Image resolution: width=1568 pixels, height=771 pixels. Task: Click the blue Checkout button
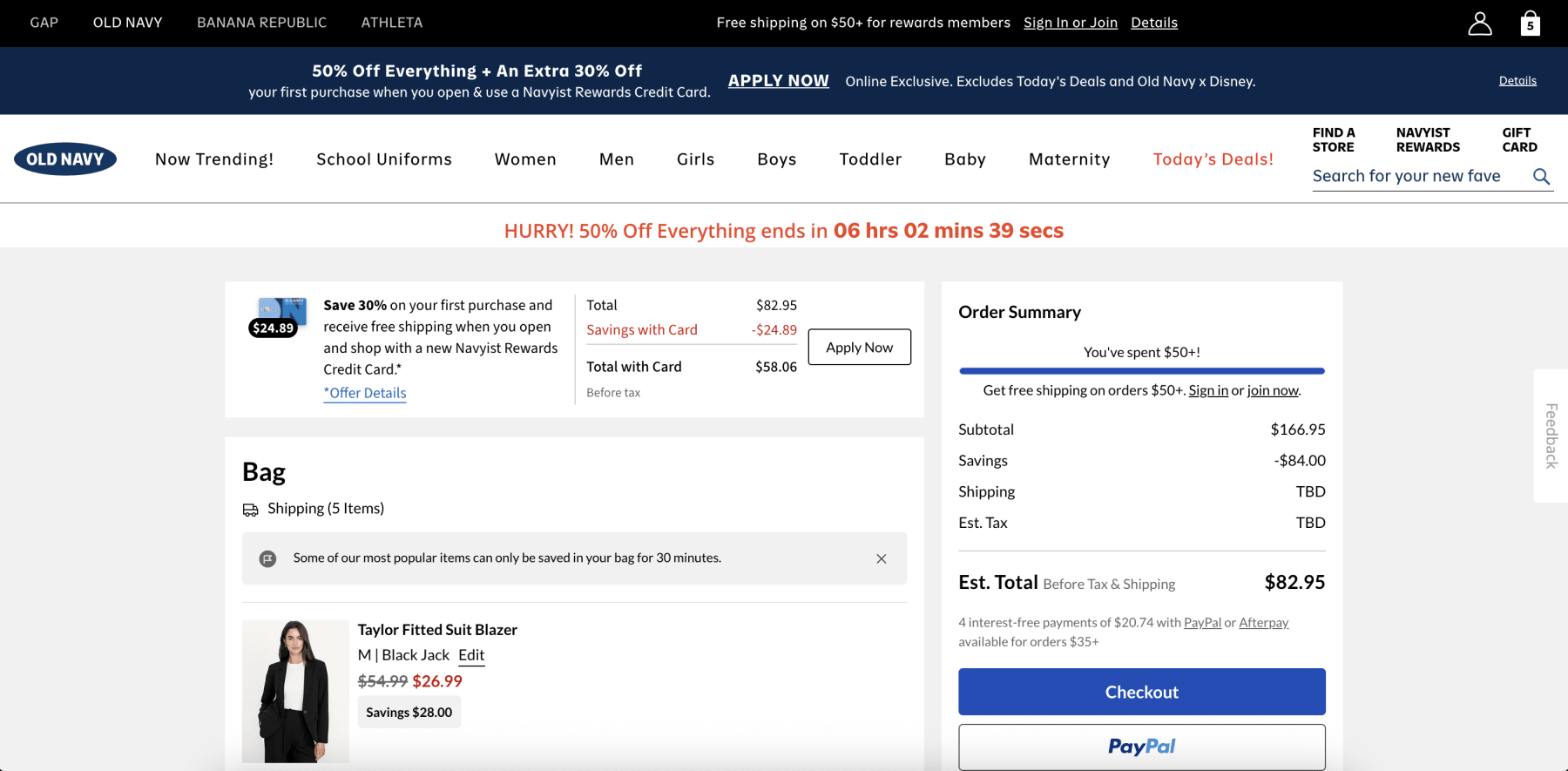tap(1142, 693)
